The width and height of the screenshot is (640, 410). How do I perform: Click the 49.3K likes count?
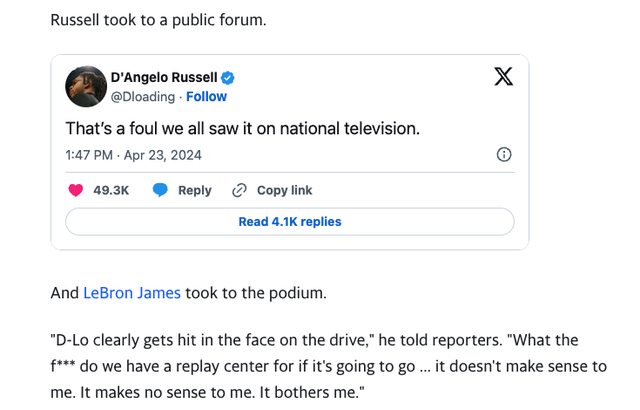point(111,190)
